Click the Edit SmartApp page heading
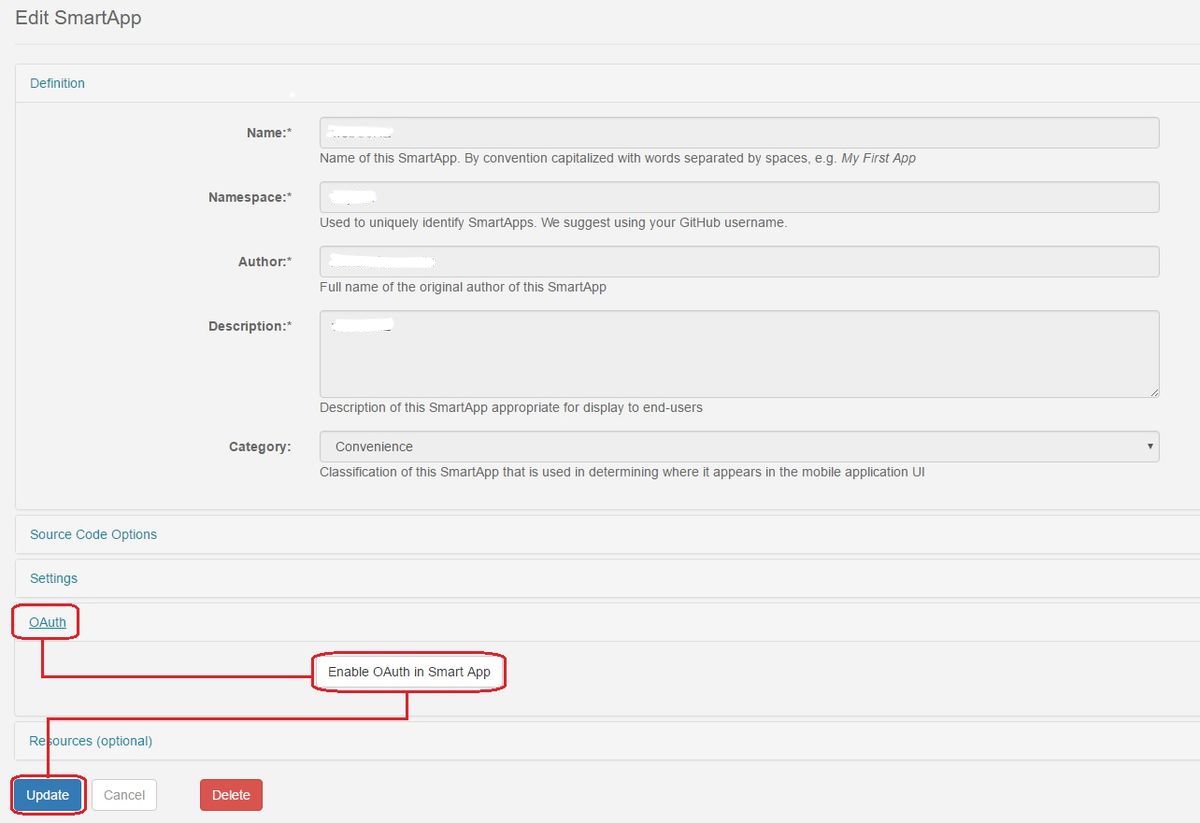 78,18
